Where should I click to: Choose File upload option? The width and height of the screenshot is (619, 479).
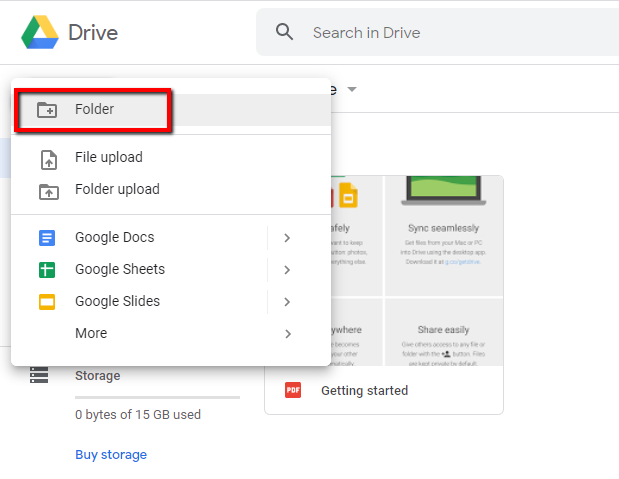pos(171,158)
